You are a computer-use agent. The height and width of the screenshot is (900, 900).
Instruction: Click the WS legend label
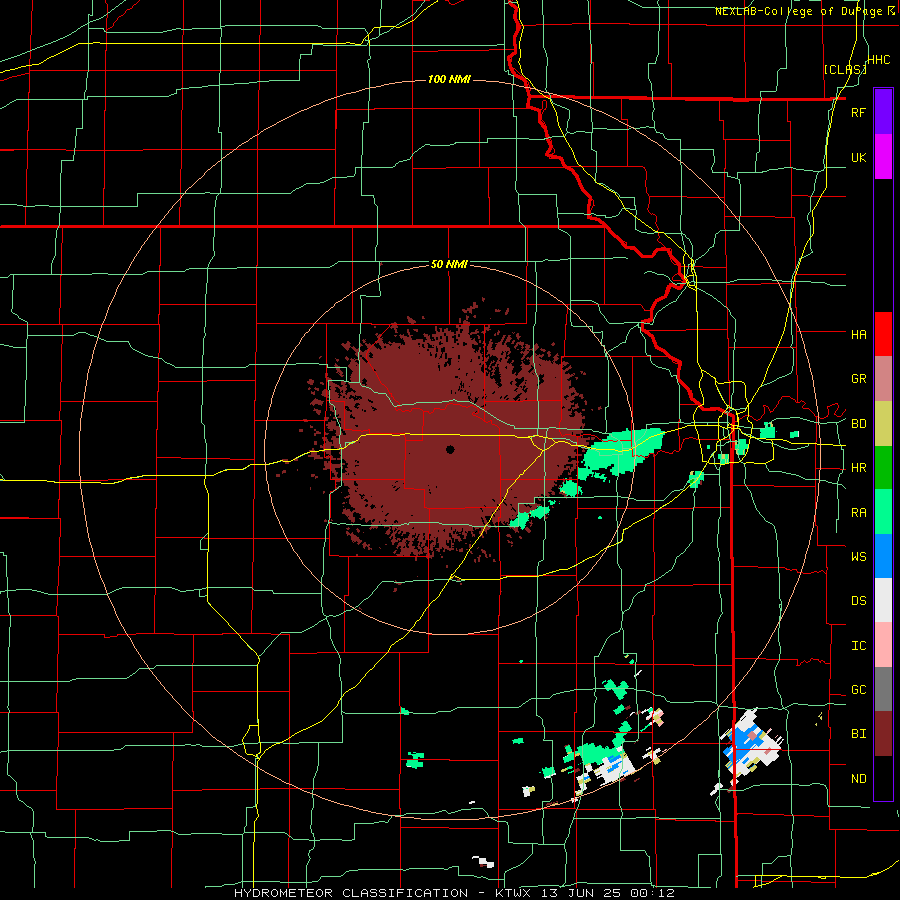point(858,556)
